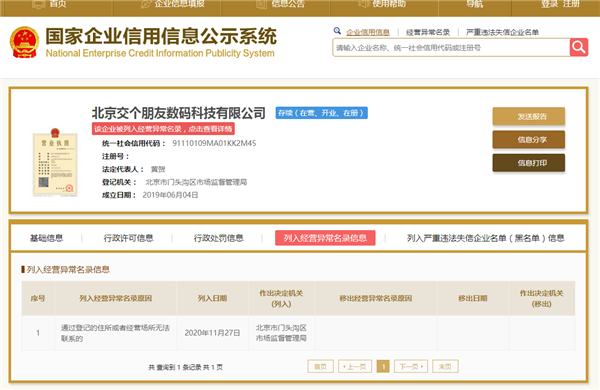Click the record count text 共查询到1条记录
The width and height of the screenshot is (600, 390).
(175, 367)
